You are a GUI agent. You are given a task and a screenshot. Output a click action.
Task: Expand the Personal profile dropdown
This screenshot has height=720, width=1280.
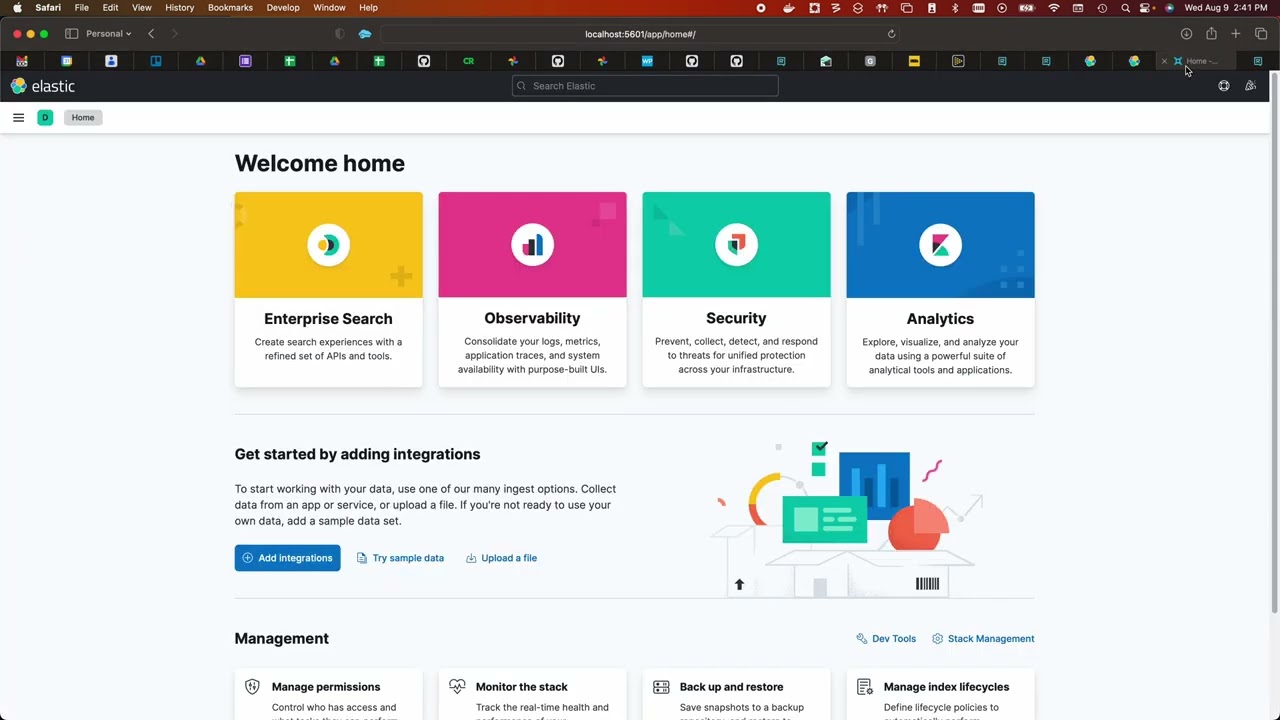(108, 34)
